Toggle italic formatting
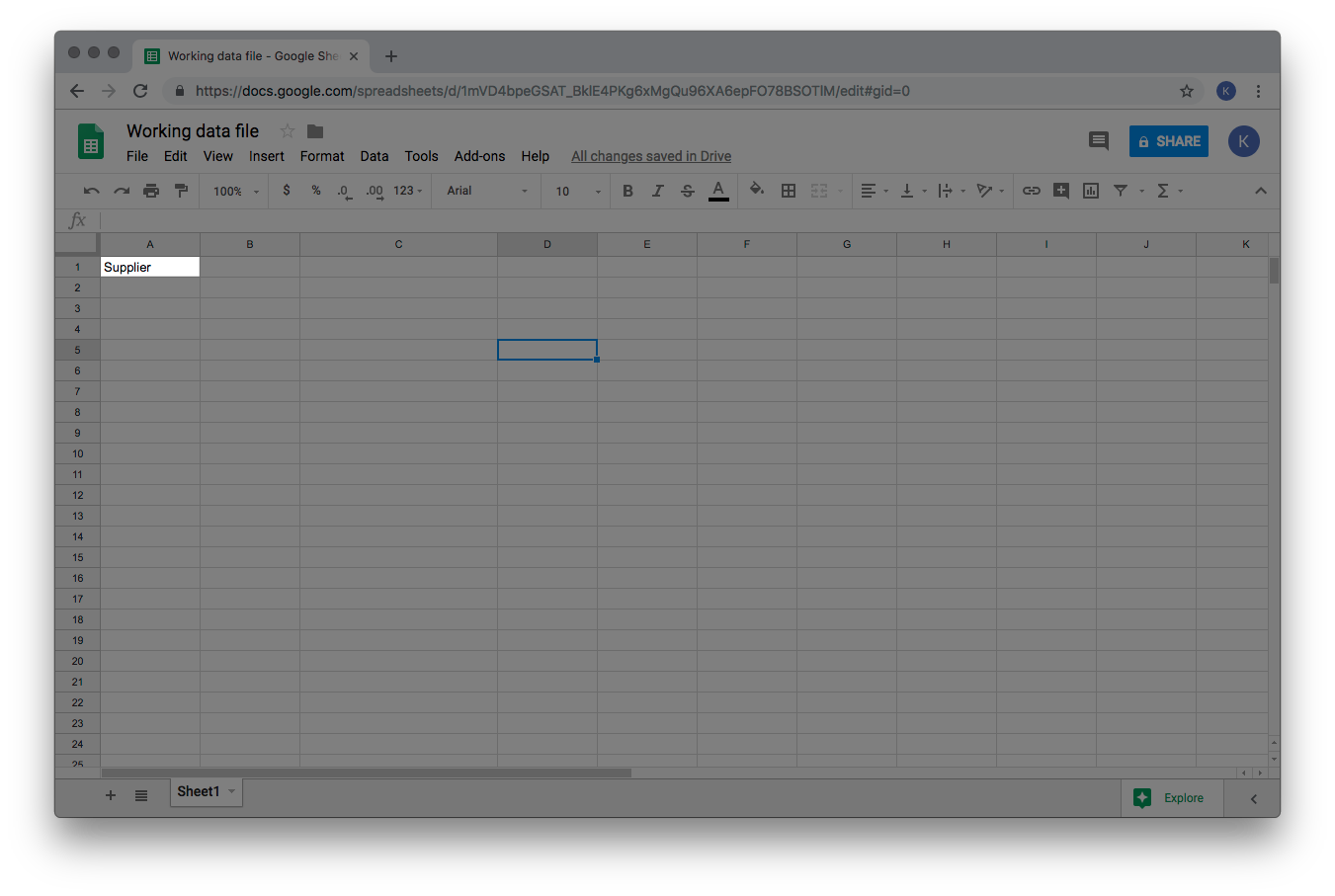1335x896 pixels. [x=657, y=191]
